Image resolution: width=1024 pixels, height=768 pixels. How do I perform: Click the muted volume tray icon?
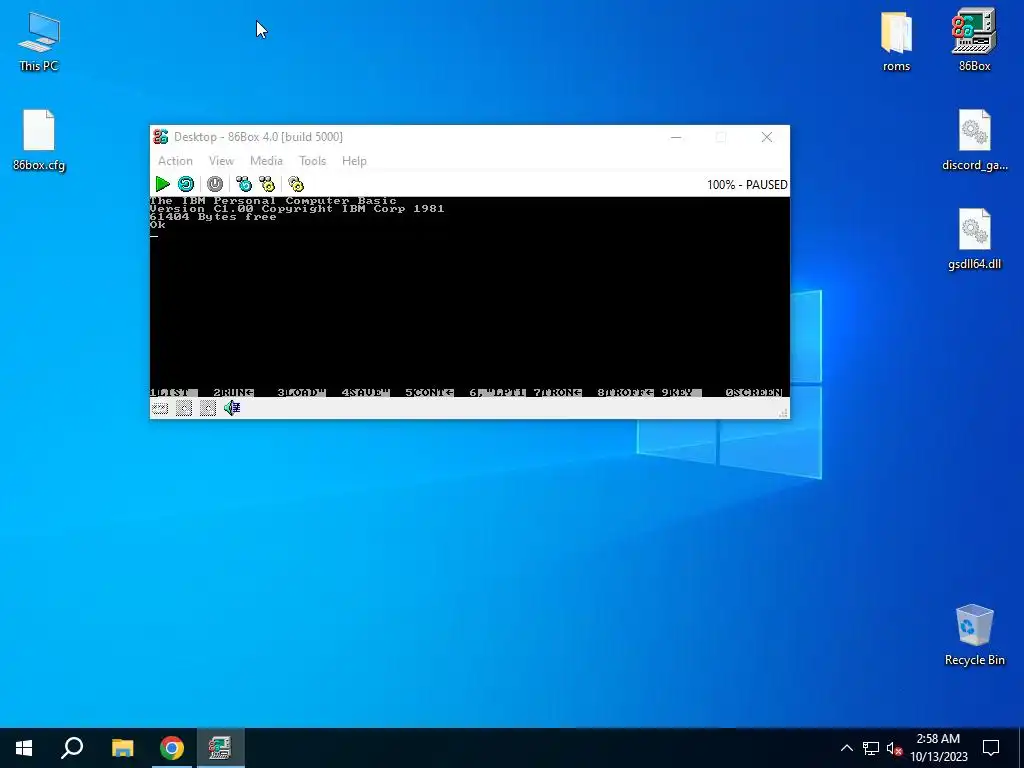click(894, 748)
